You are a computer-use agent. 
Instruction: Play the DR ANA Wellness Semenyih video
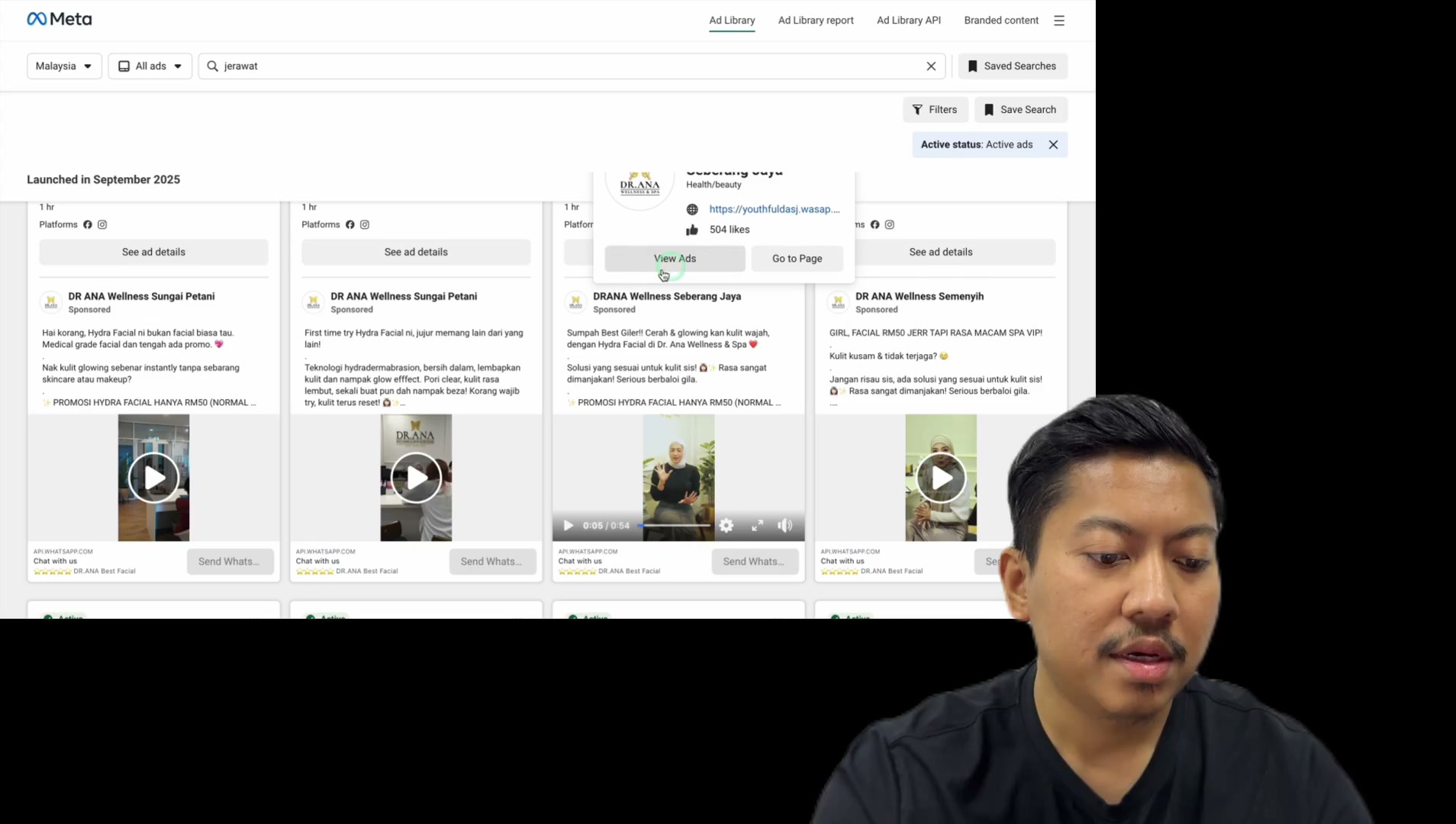[x=941, y=478]
